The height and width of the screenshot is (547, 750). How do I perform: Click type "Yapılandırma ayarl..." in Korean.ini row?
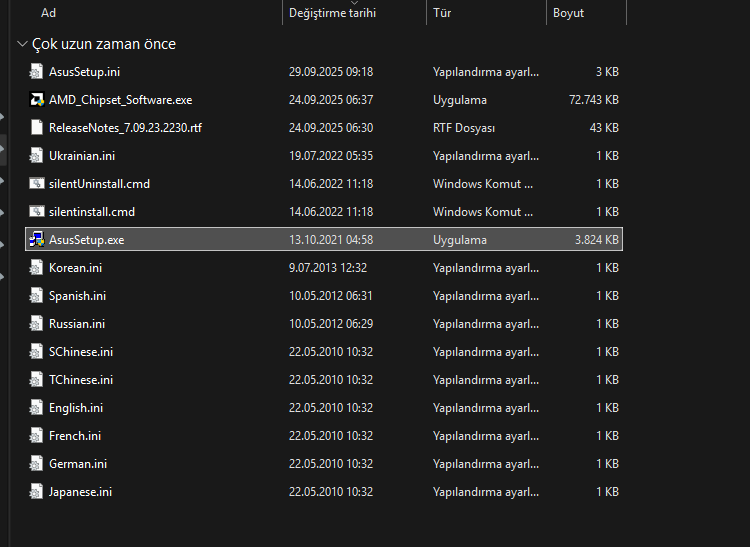point(486,268)
